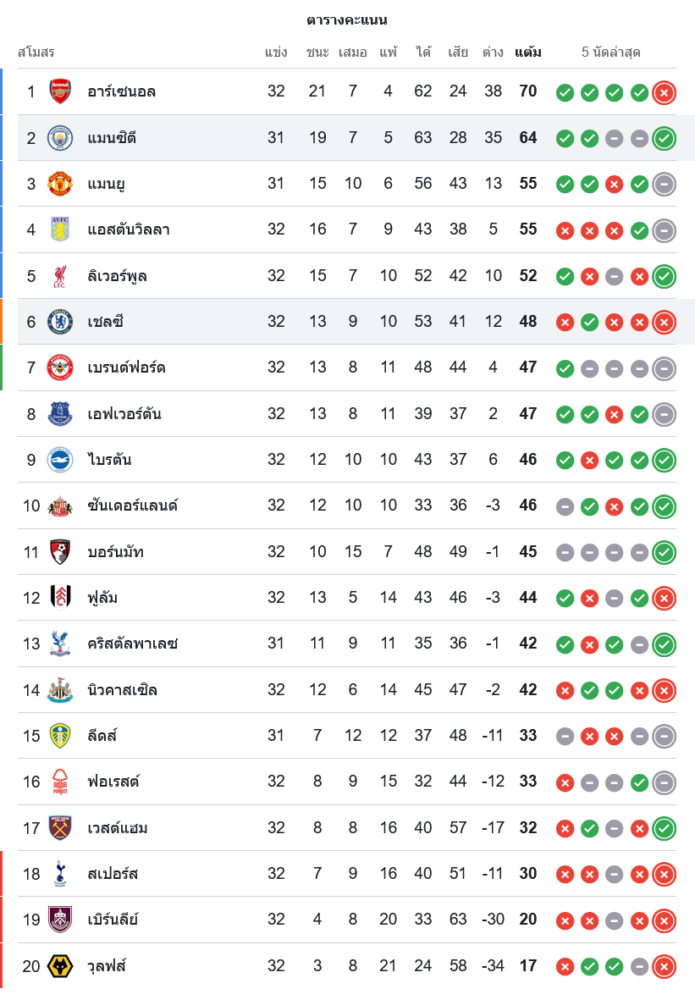Screen dimensions: 695x1000
Task: Click Leeds club crest
Action: (61, 736)
